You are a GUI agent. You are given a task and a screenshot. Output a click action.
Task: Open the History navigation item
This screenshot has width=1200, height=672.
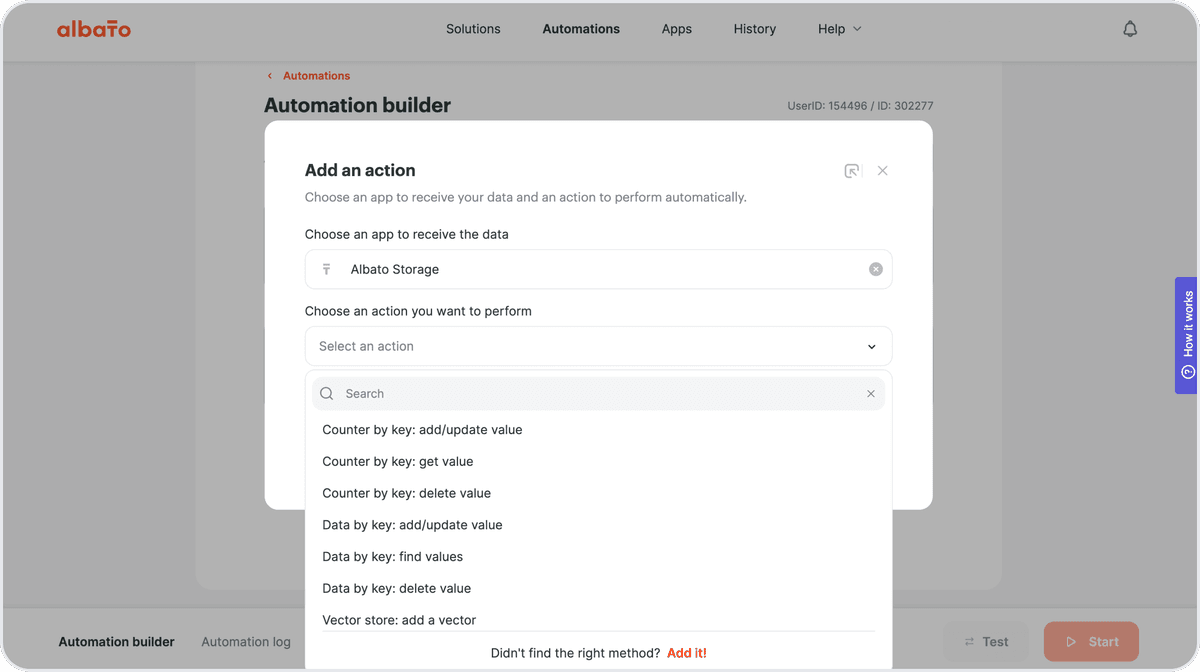point(755,29)
